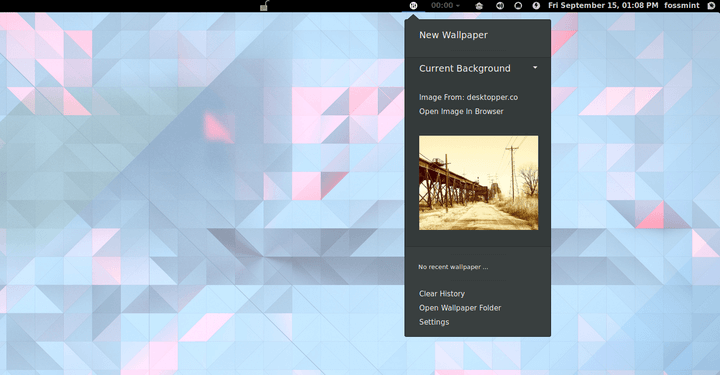Click the Image From: desktopper.co link
Image resolution: width=720 pixels, height=375 pixels.
click(x=468, y=97)
